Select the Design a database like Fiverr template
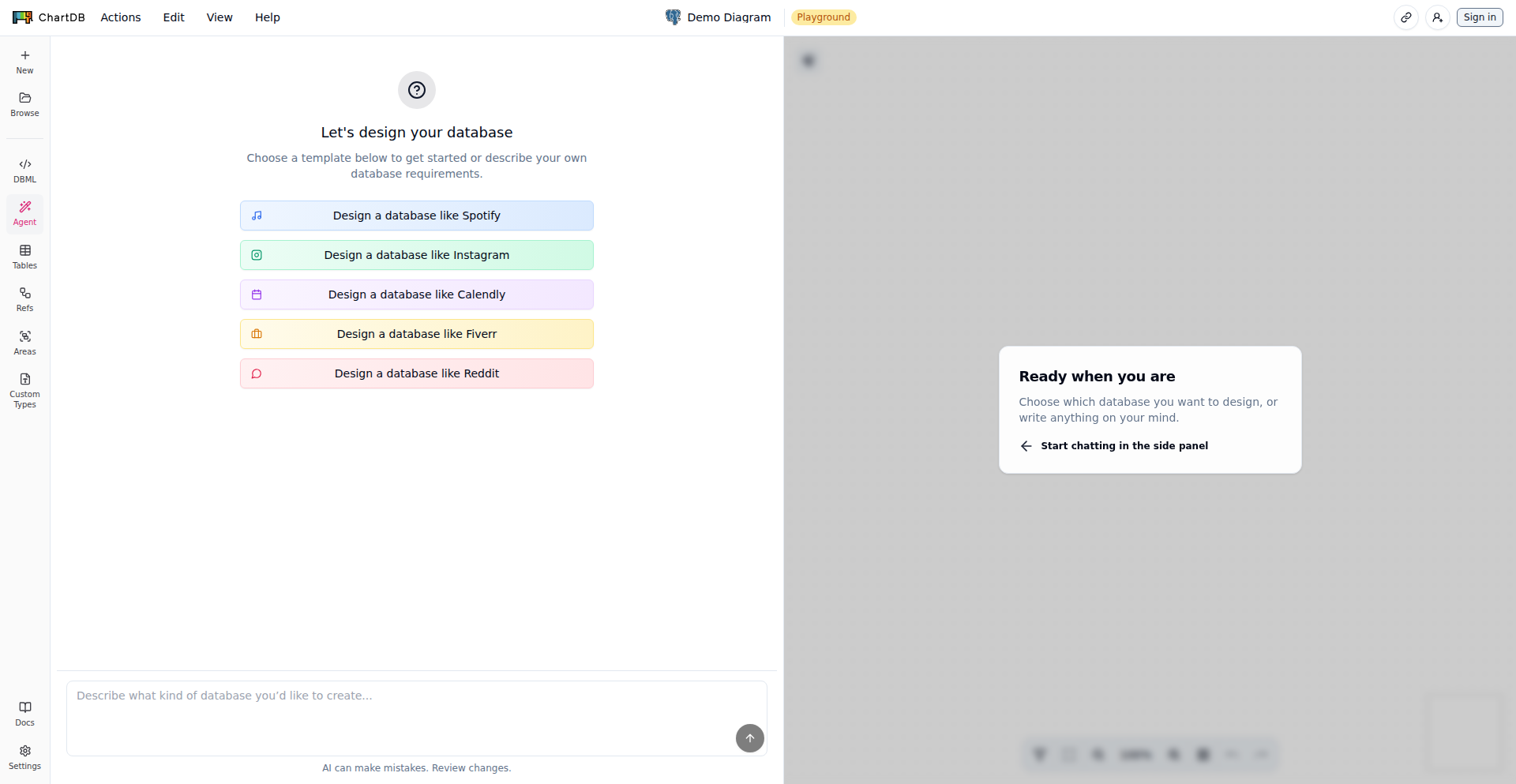Viewport: 1516px width, 784px height. click(x=417, y=334)
